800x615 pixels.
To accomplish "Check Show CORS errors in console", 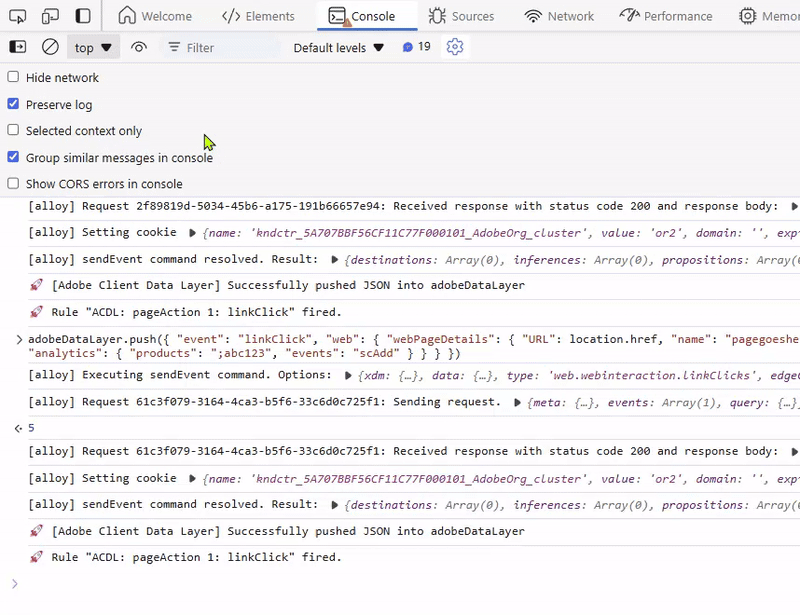I will click(13, 184).
